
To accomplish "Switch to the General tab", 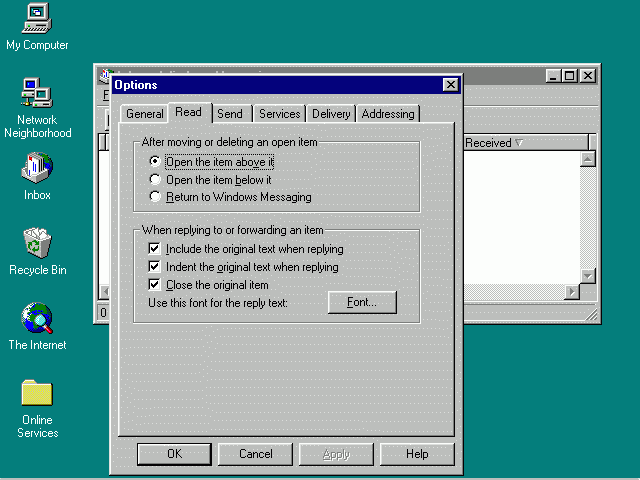I will click(144, 114).
